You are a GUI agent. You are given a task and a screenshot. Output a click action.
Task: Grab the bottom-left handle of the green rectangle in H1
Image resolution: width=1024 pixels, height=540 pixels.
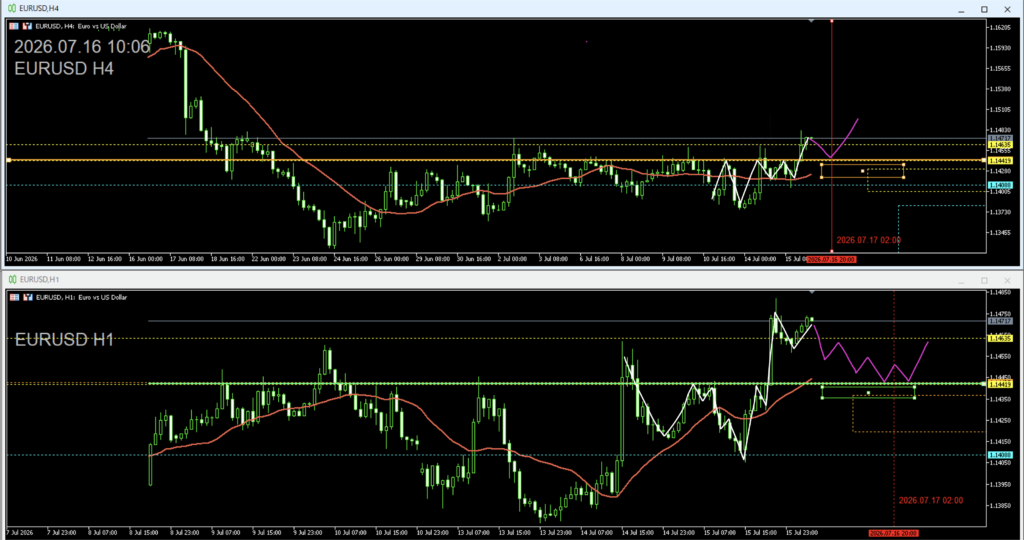click(822, 398)
